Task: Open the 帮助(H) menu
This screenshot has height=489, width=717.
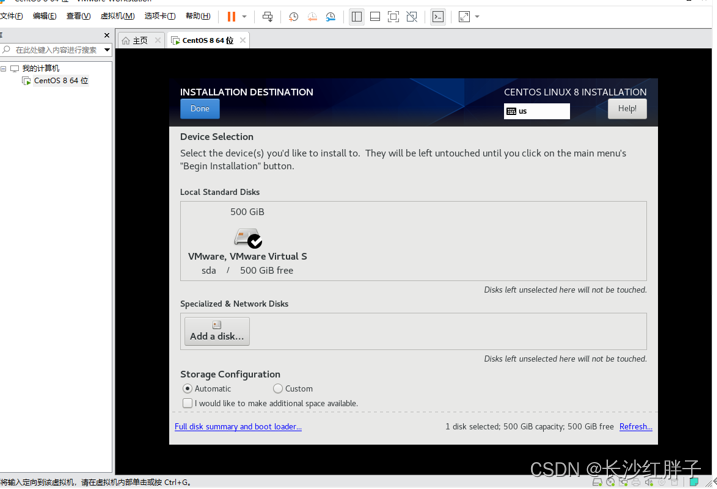Action: coord(198,16)
